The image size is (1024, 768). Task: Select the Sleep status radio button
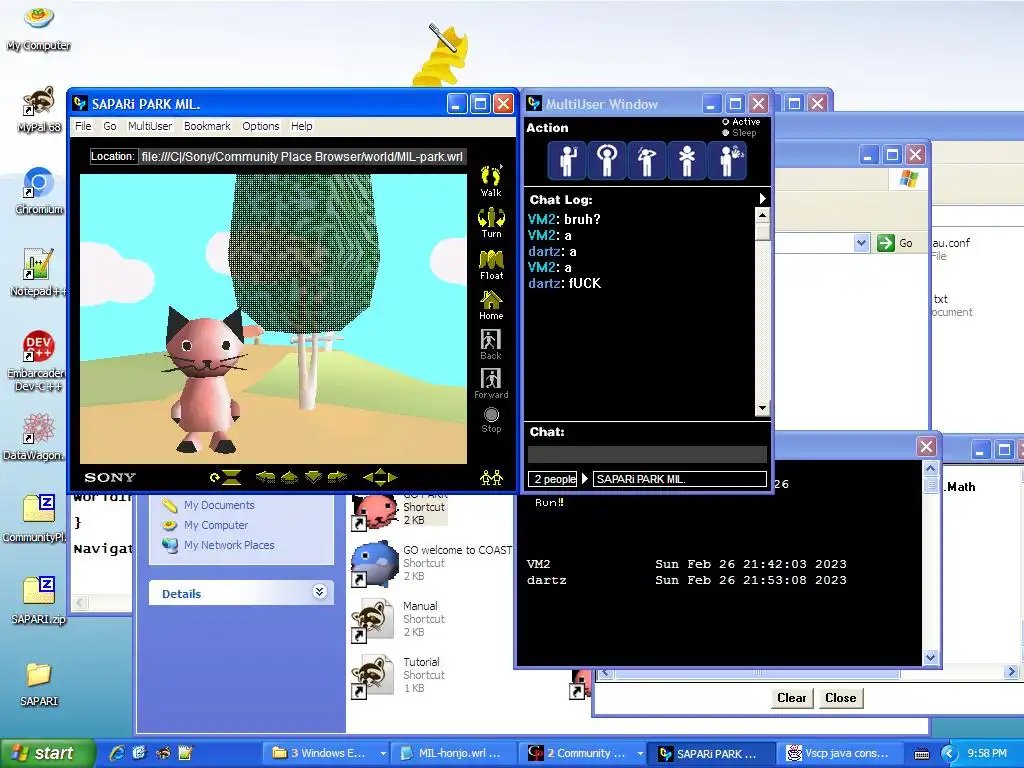726,133
